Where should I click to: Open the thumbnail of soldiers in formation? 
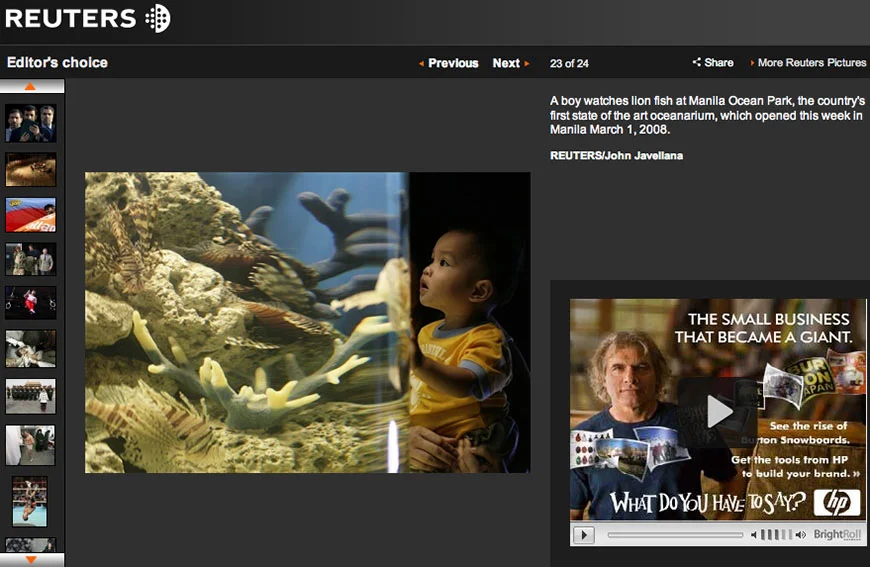[x=31, y=396]
